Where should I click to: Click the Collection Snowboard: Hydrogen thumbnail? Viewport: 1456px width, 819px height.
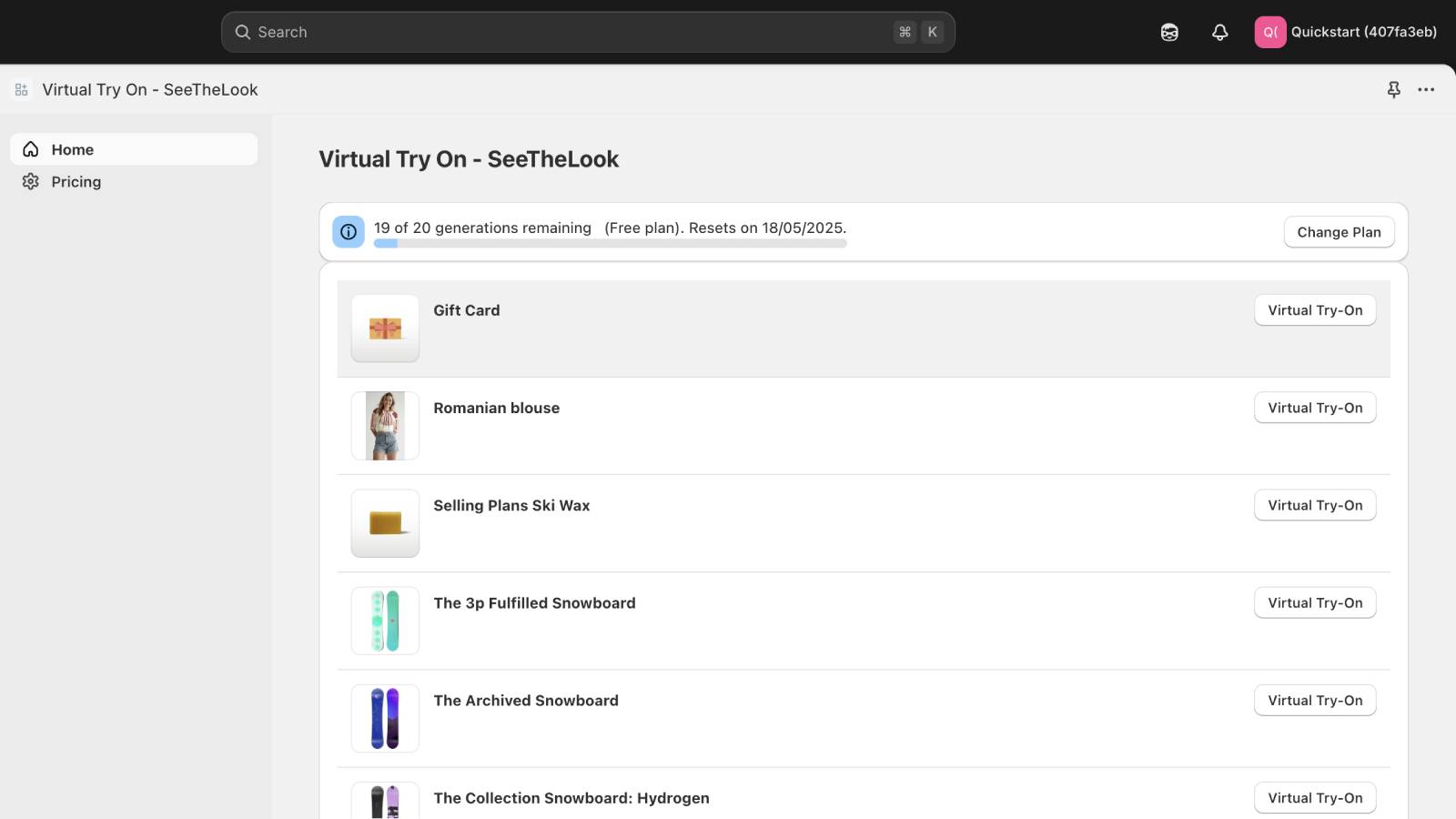pos(385,801)
